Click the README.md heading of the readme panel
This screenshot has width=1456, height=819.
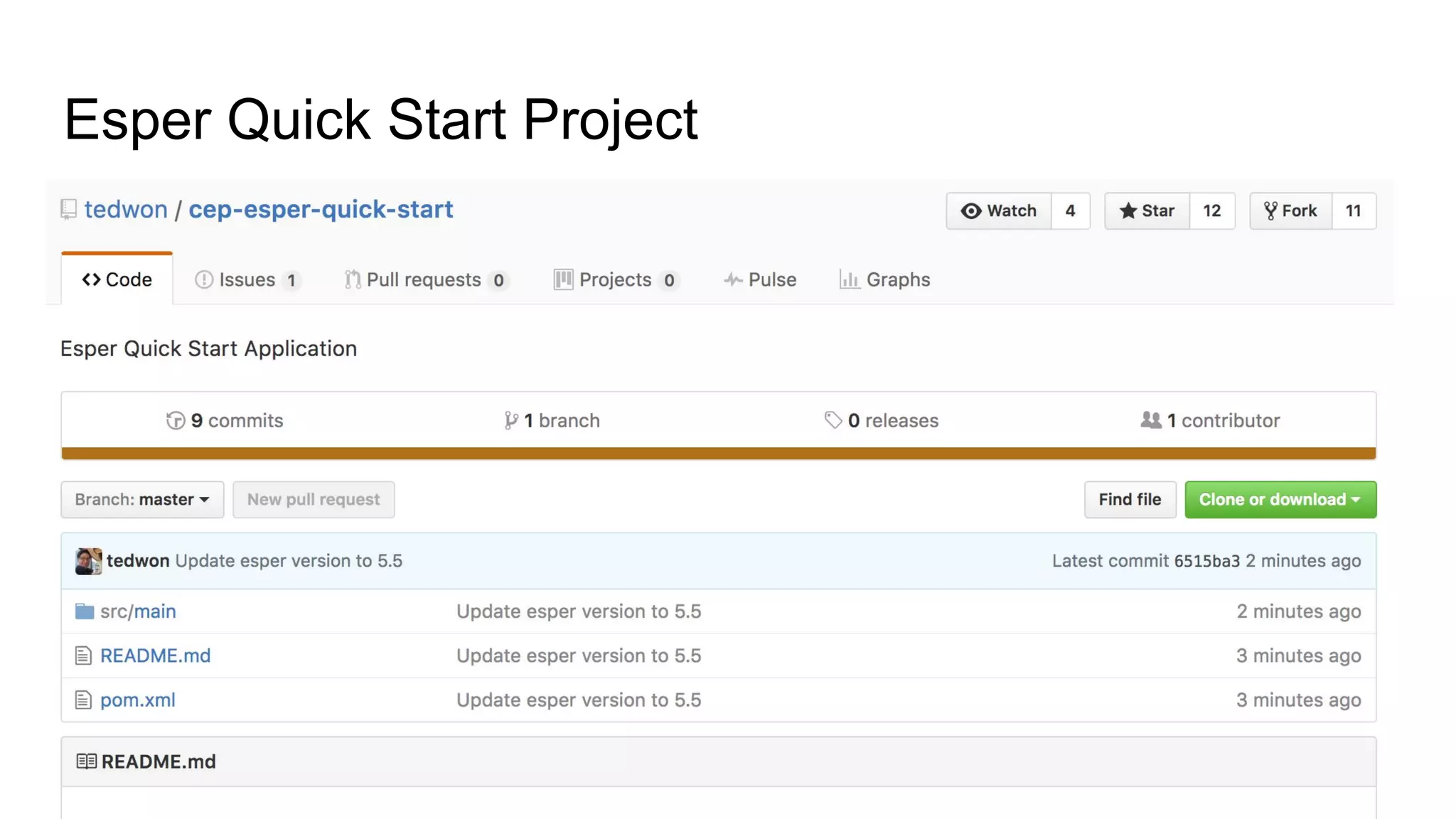159,761
